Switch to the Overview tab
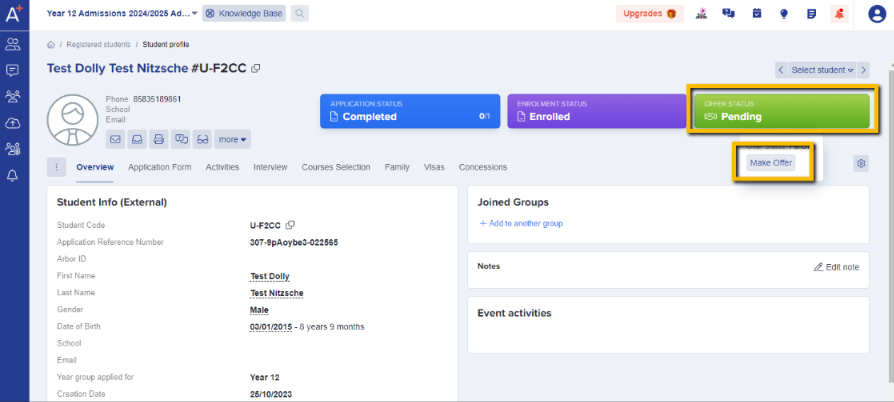Image resolution: width=894 pixels, height=402 pixels. click(x=95, y=167)
